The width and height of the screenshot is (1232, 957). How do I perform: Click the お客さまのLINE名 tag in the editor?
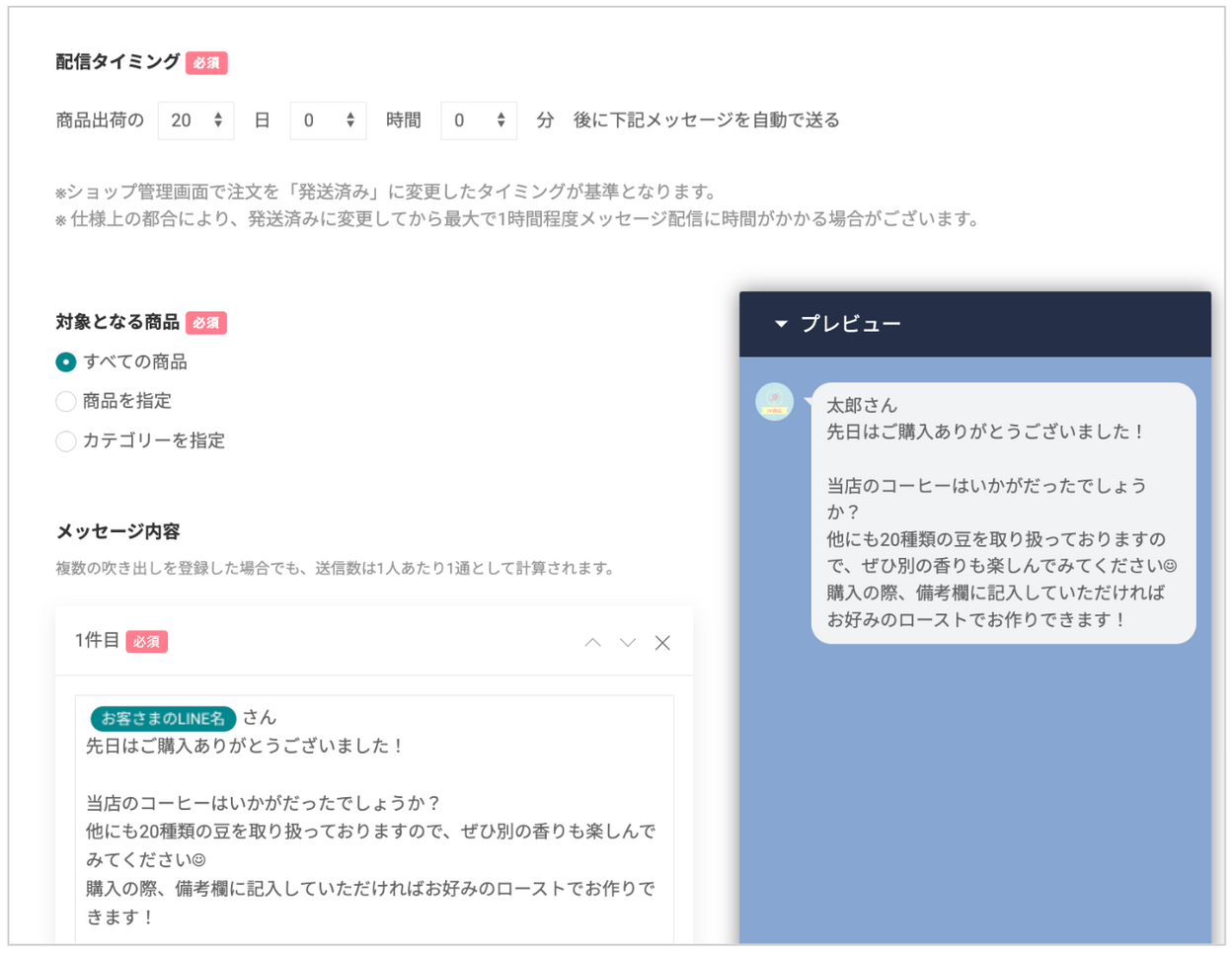tap(164, 718)
